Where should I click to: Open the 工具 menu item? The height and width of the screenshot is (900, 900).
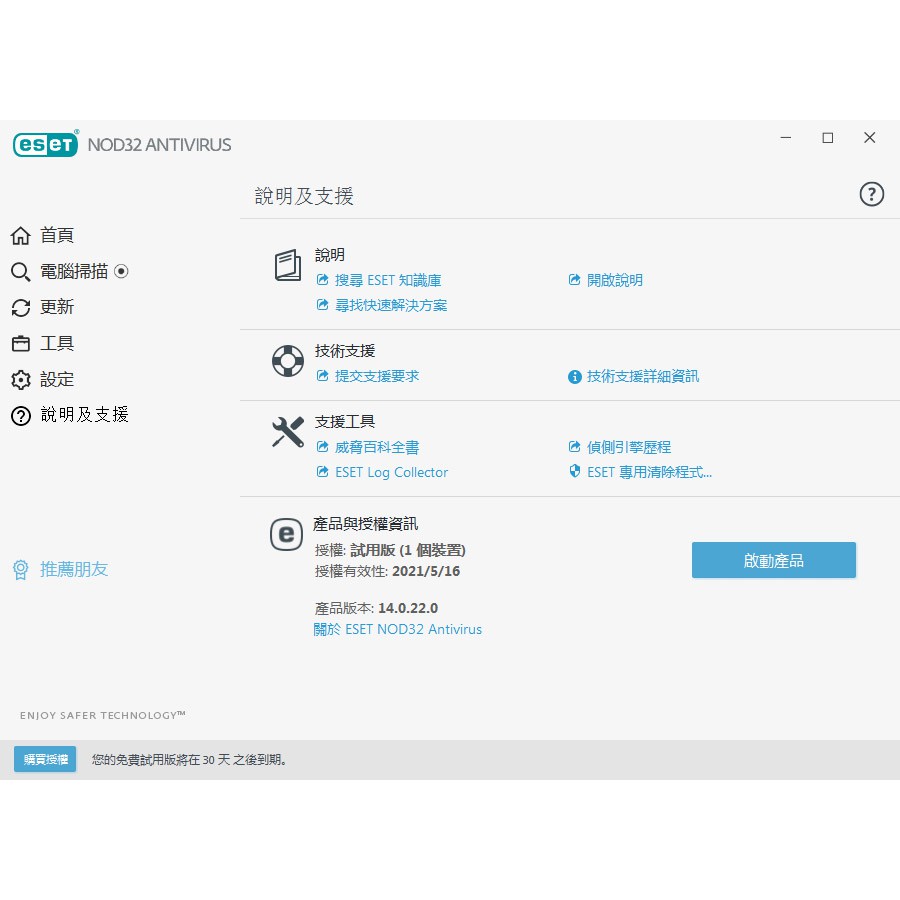click(57, 343)
